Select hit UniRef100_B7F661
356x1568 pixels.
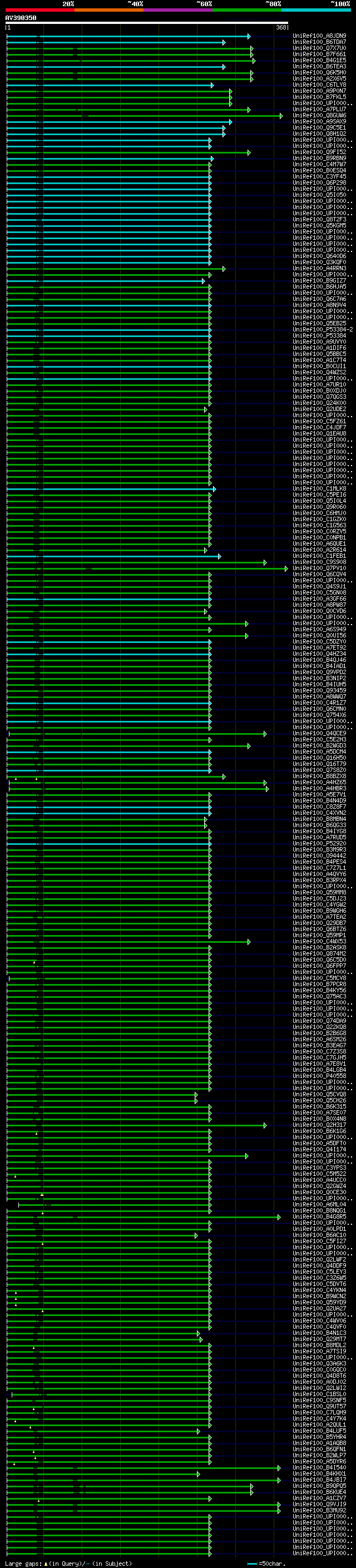coord(319,54)
